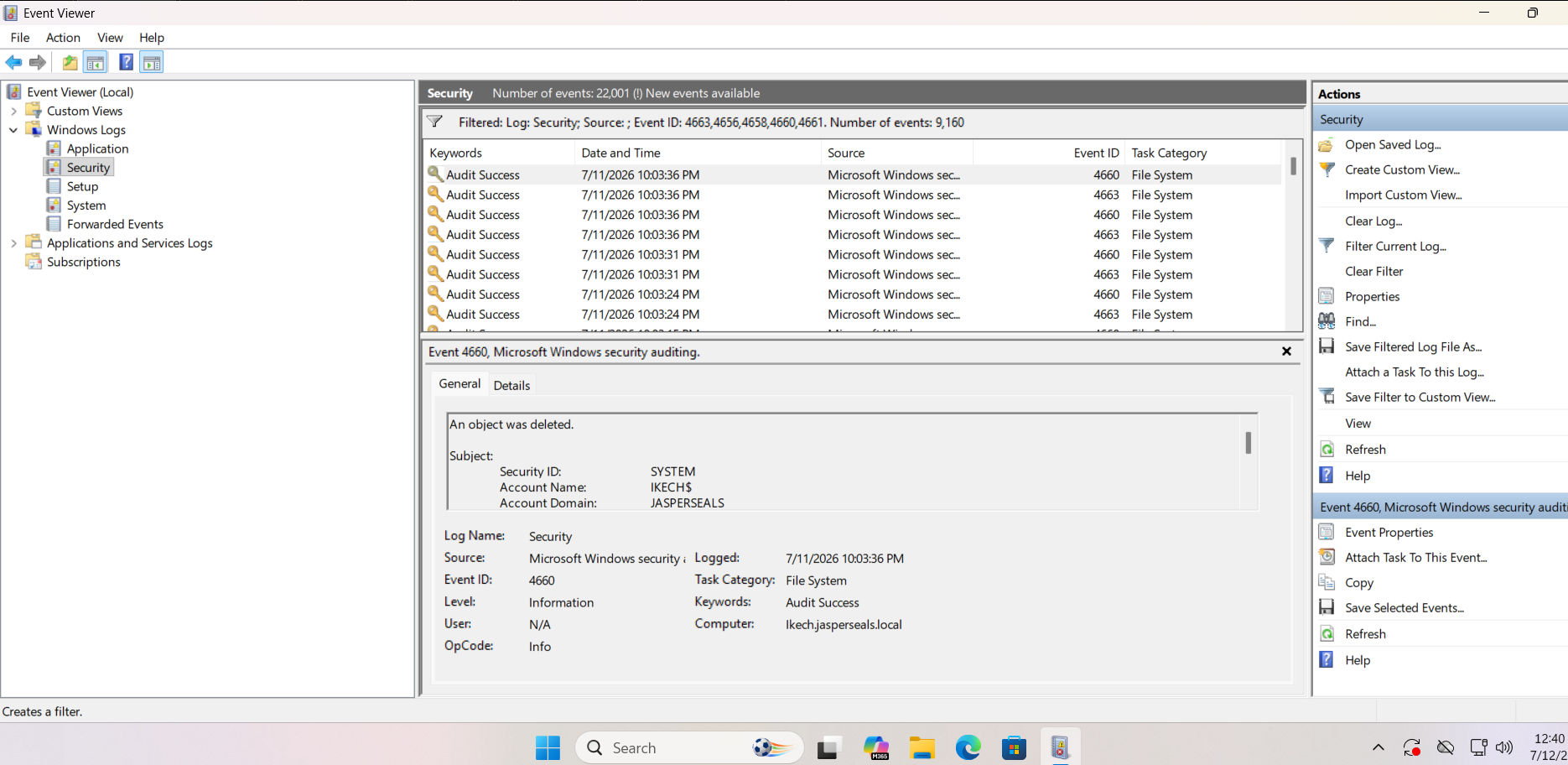Select the 10:03:31 PM event 4660 row
Image resolution: width=1568 pixels, height=765 pixels.
point(853,254)
